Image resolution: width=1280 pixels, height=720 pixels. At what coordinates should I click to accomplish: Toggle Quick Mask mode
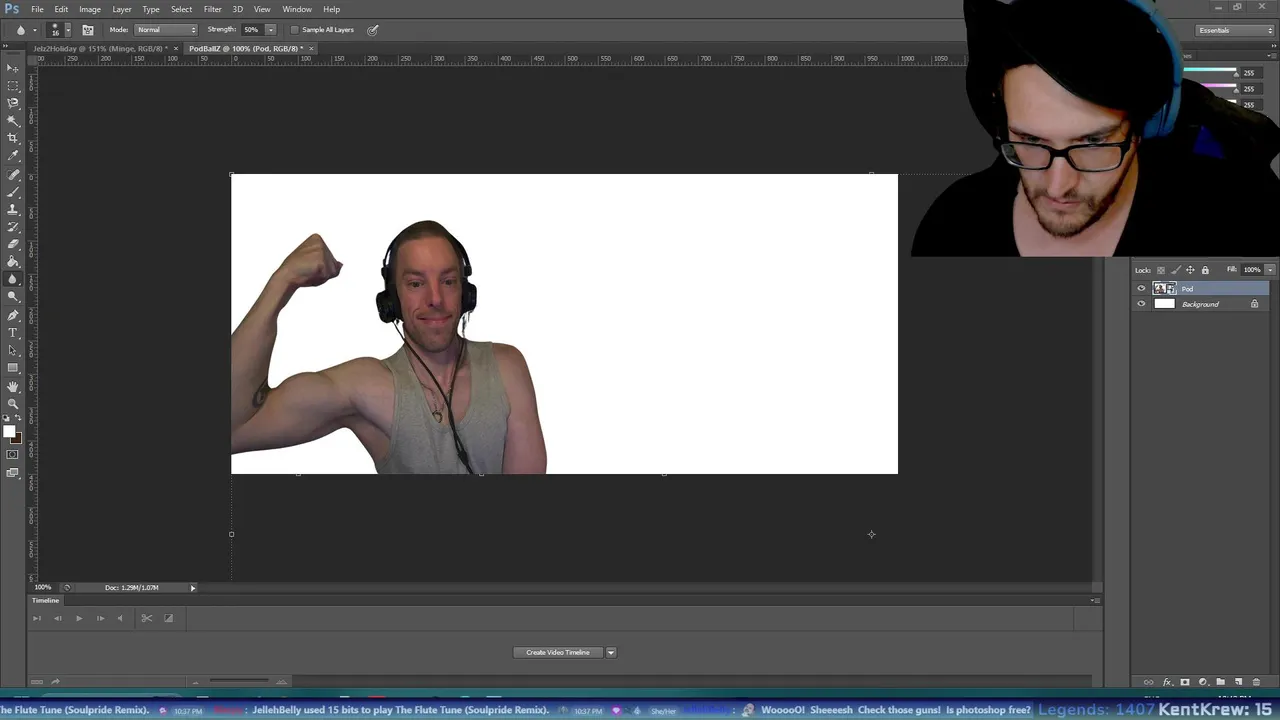[x=13, y=455]
